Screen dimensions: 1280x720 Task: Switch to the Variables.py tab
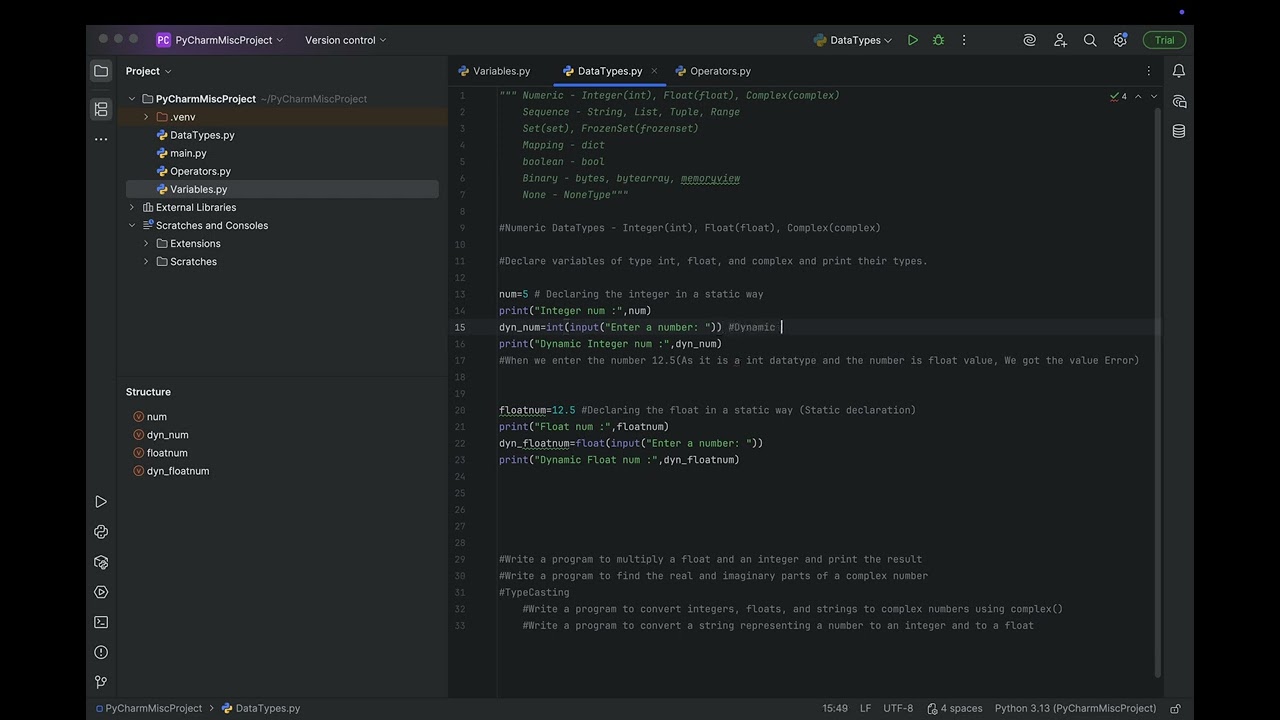(494, 71)
